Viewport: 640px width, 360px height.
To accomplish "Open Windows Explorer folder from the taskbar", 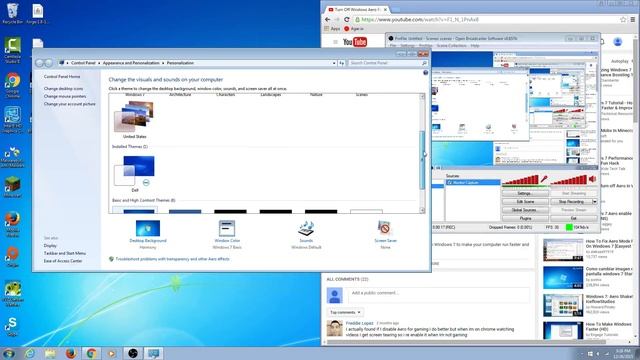I will [50, 353].
